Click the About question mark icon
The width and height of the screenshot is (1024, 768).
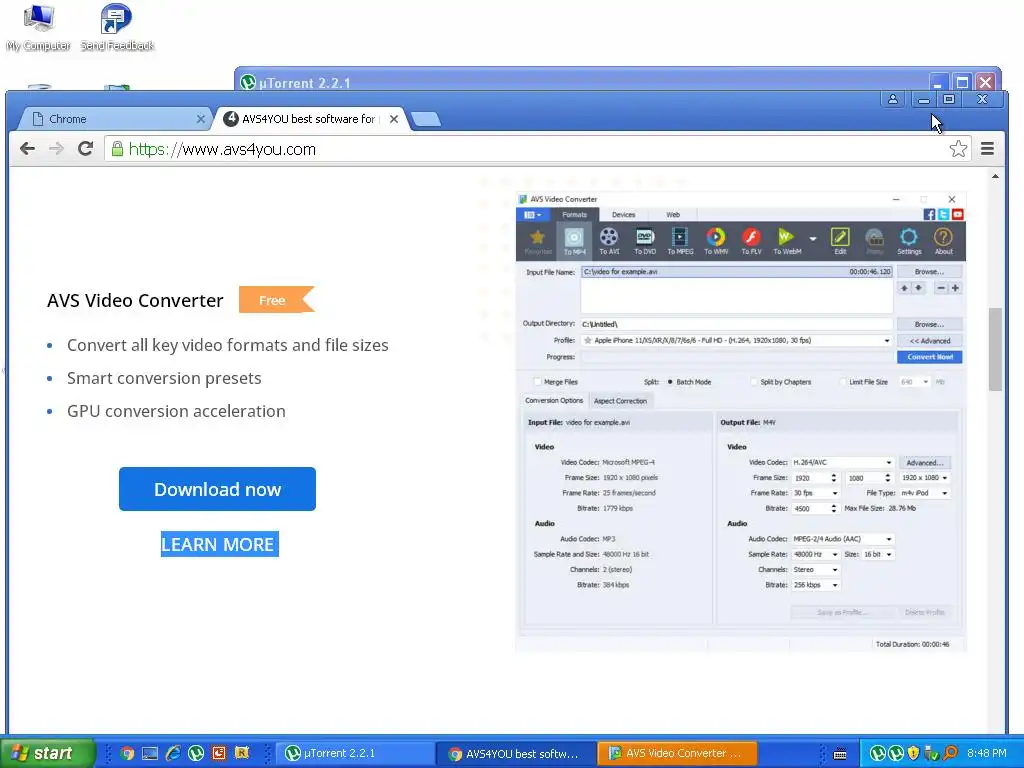(x=943, y=241)
